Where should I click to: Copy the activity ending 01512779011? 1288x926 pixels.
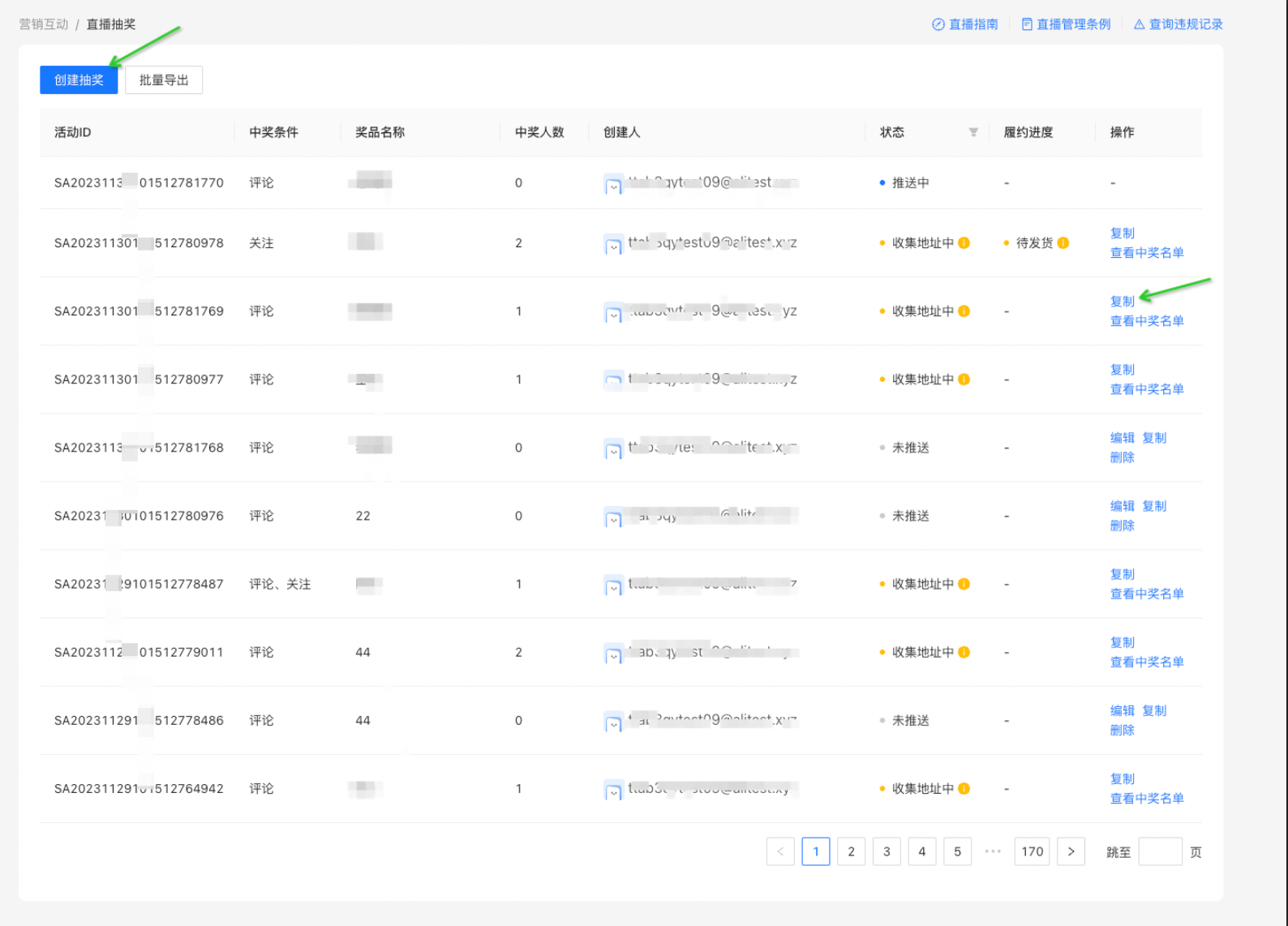point(1123,642)
